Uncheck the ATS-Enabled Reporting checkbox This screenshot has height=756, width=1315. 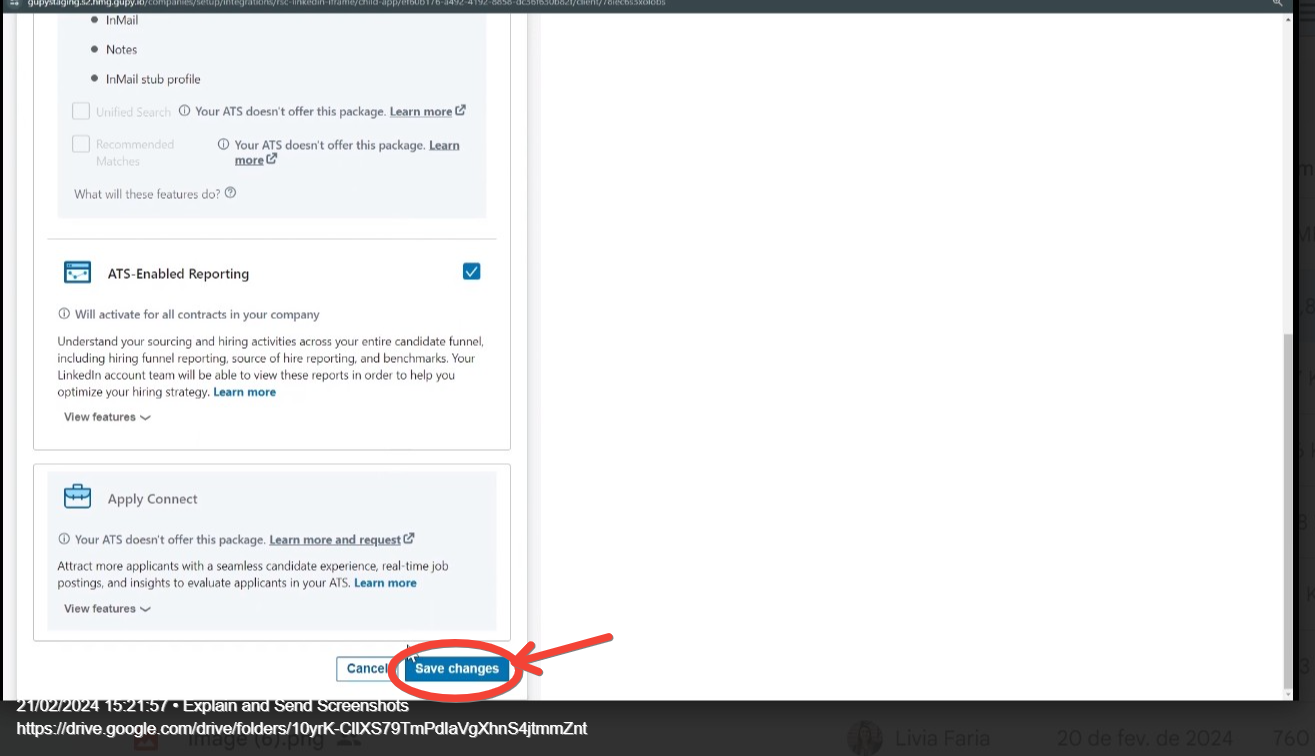(x=472, y=271)
